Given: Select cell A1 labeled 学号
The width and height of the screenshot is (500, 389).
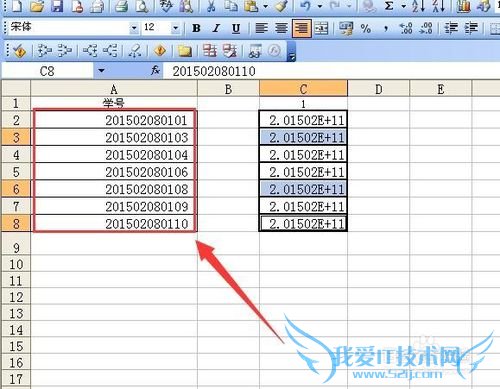Looking at the screenshot, I should coord(114,103).
